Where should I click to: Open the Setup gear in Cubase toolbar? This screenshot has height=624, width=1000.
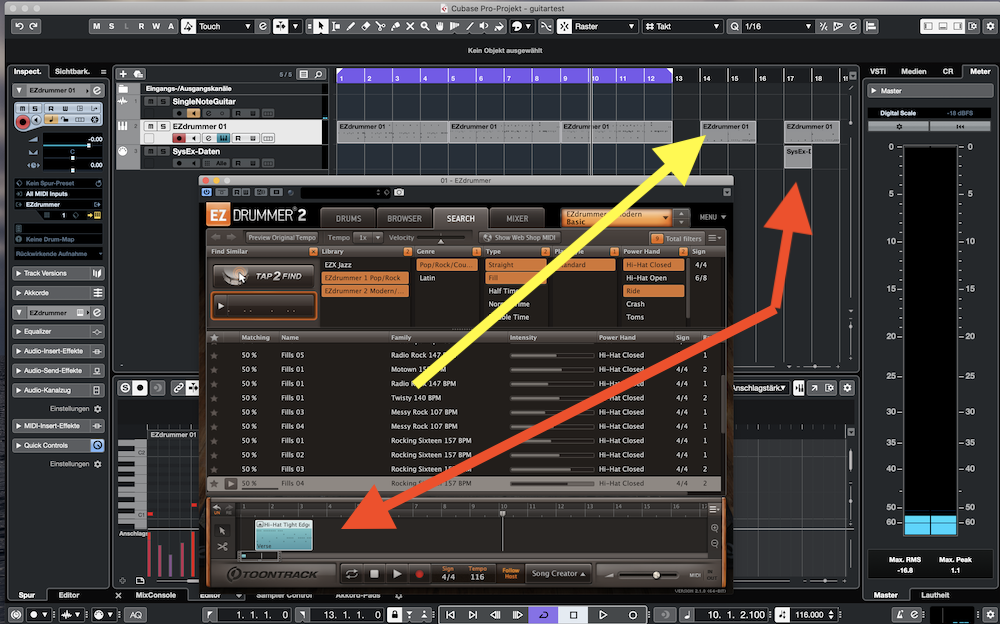pyautogui.click(x=990, y=26)
